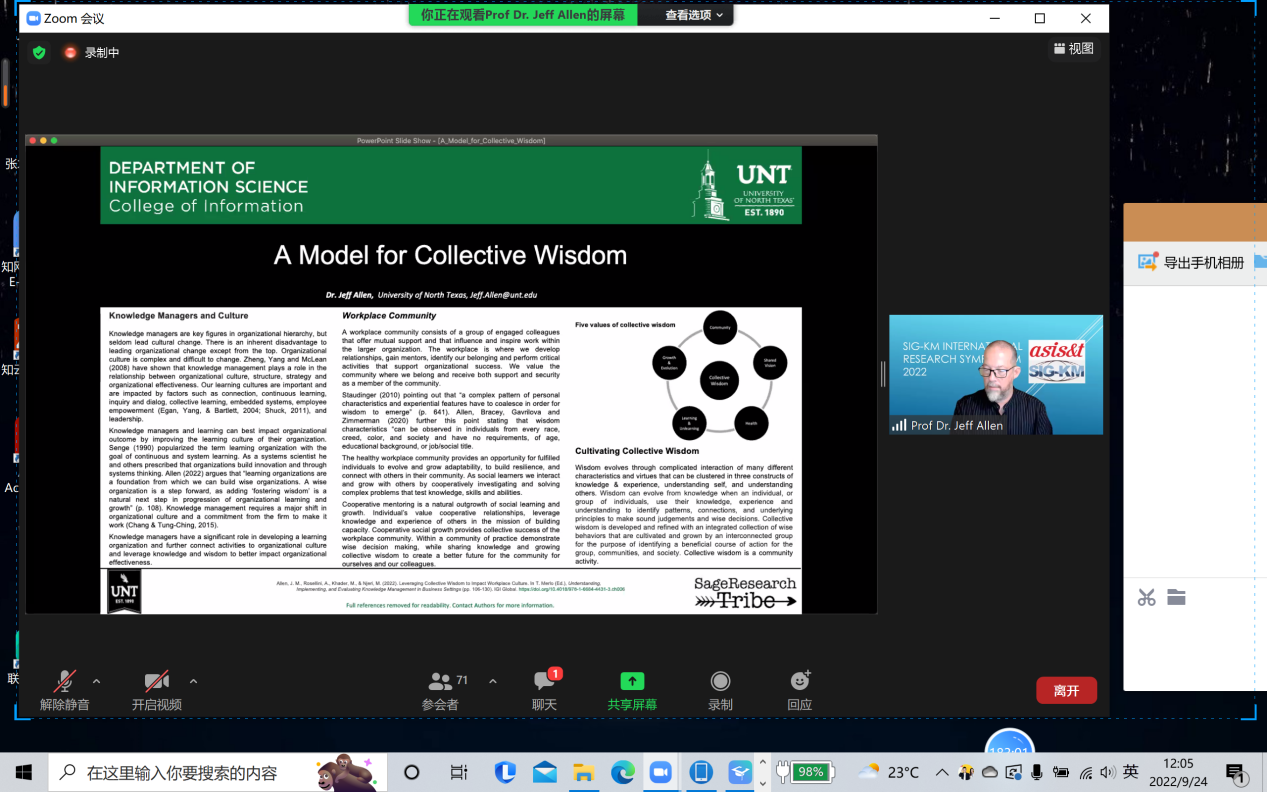Click the green share screen icon
Viewport: 1267px width, 792px height.
coord(632,682)
